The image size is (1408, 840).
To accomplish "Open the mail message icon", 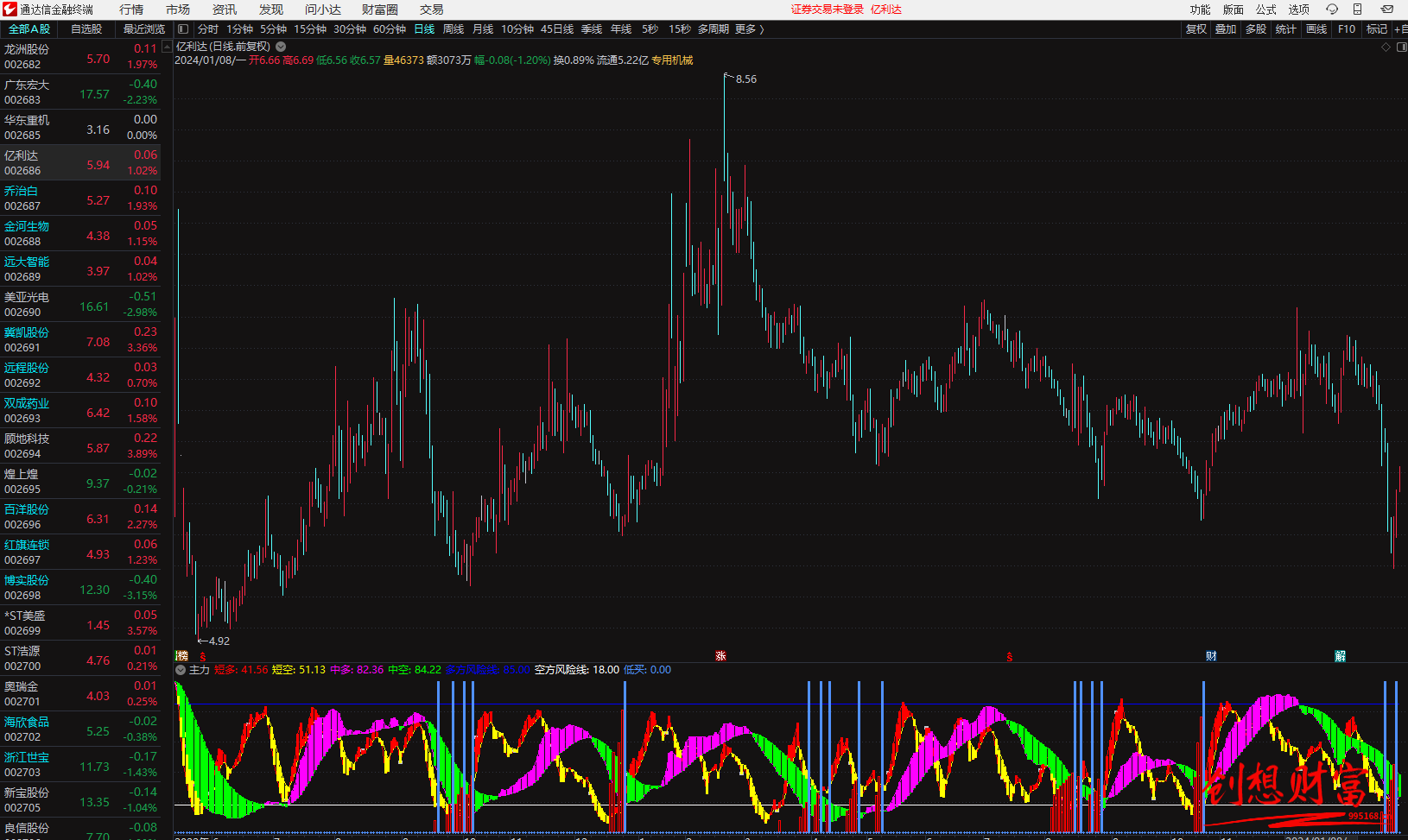I will point(1387,9).
